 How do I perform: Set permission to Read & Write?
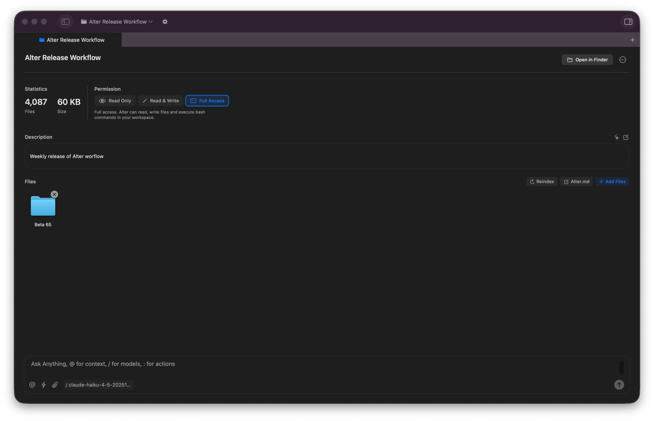tap(161, 101)
